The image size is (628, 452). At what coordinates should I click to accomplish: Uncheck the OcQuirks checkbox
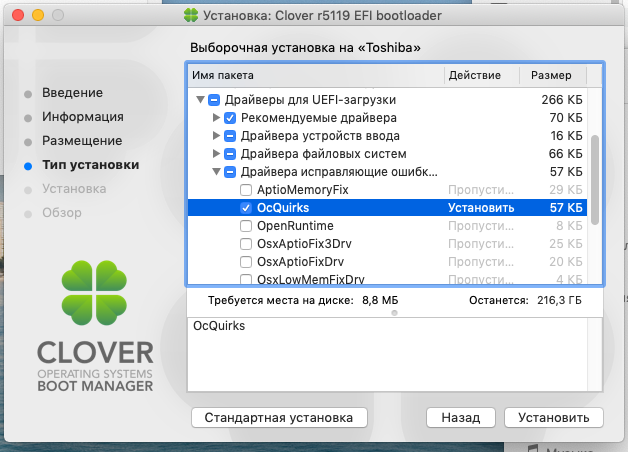[246, 208]
